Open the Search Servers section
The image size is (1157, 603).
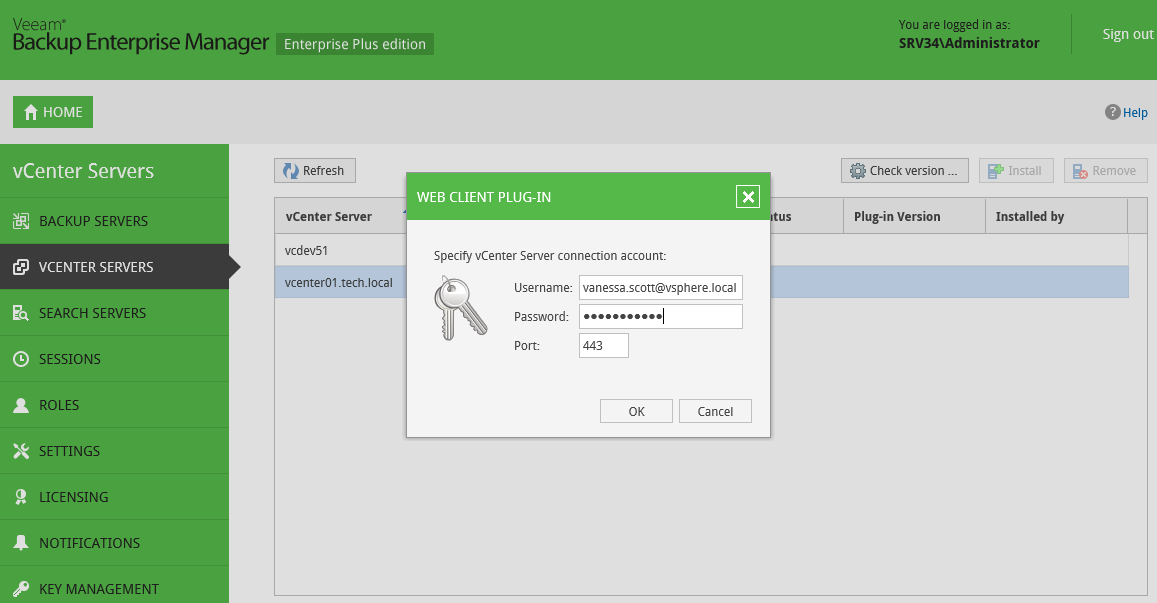114,313
